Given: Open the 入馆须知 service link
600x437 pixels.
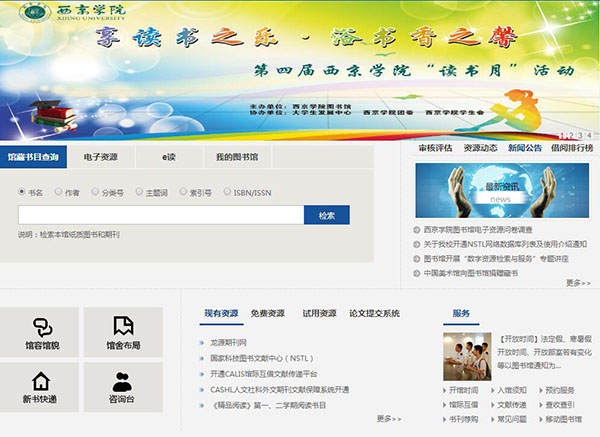Looking at the screenshot, I should click(x=512, y=390).
